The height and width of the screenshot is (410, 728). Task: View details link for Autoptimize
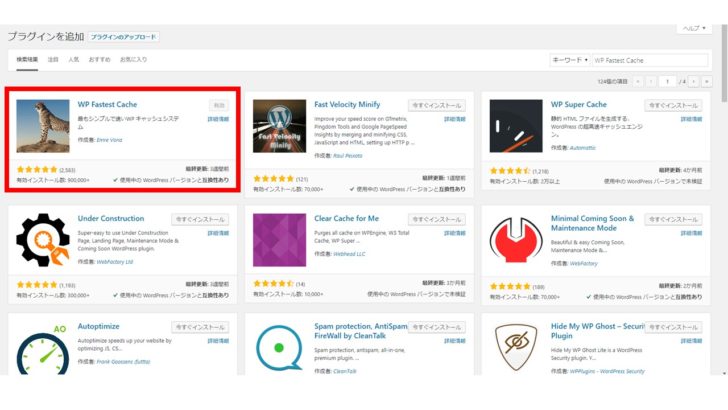tap(218, 341)
